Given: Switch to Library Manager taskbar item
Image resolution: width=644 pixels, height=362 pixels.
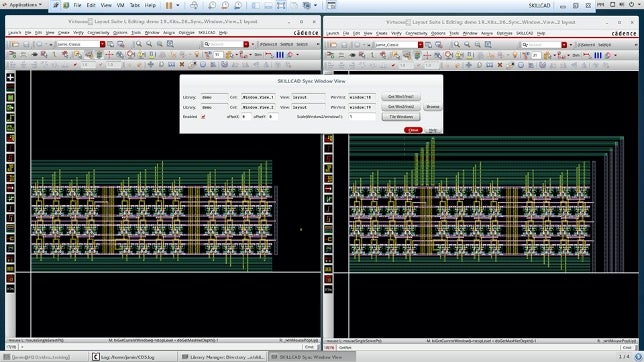Looking at the screenshot, I should (223, 357).
